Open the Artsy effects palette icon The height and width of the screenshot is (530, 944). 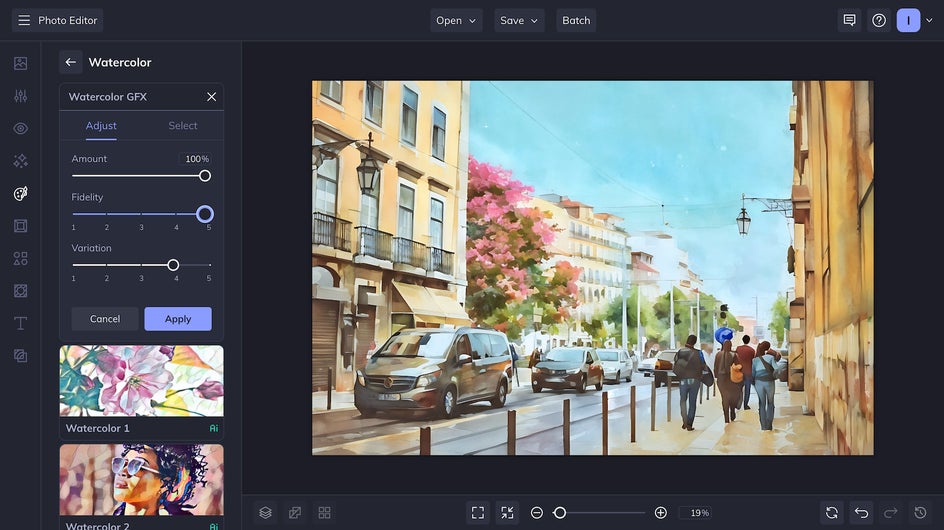click(20, 194)
